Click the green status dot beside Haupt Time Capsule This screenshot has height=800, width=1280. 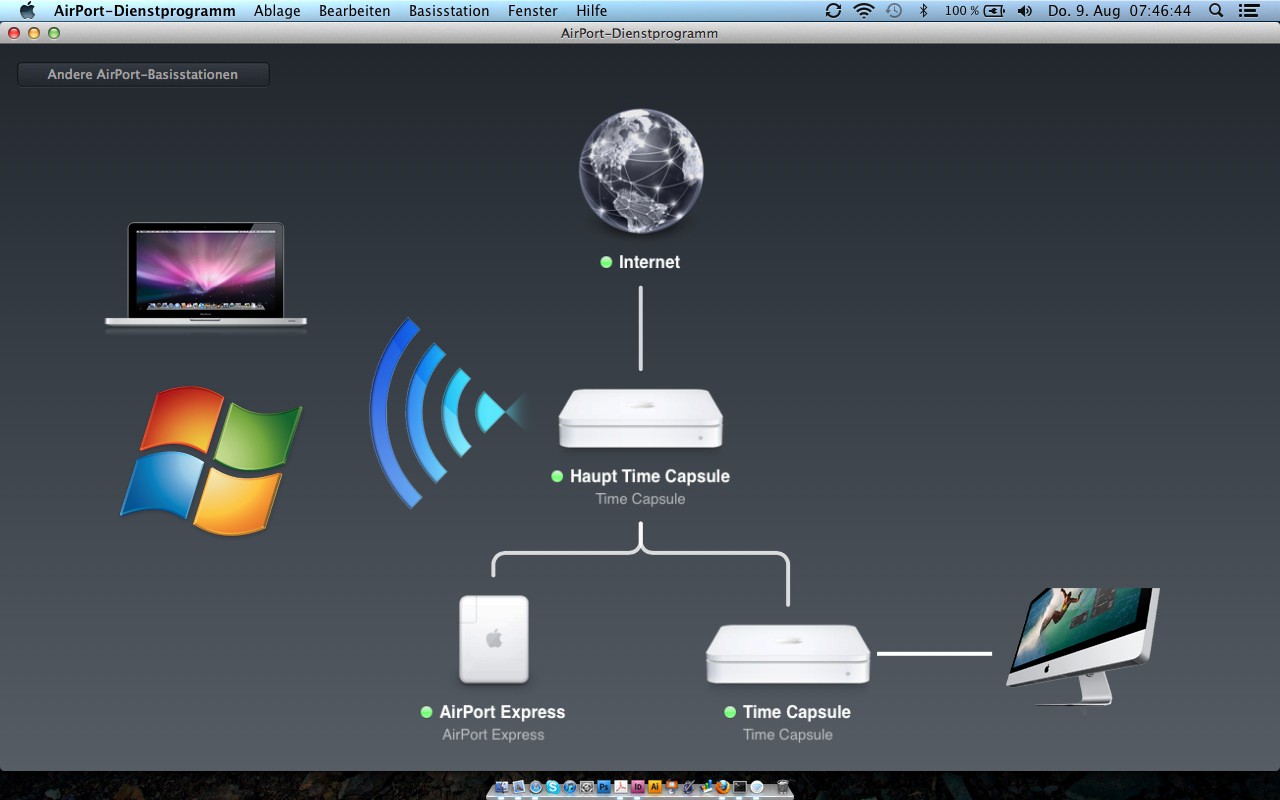click(x=557, y=476)
